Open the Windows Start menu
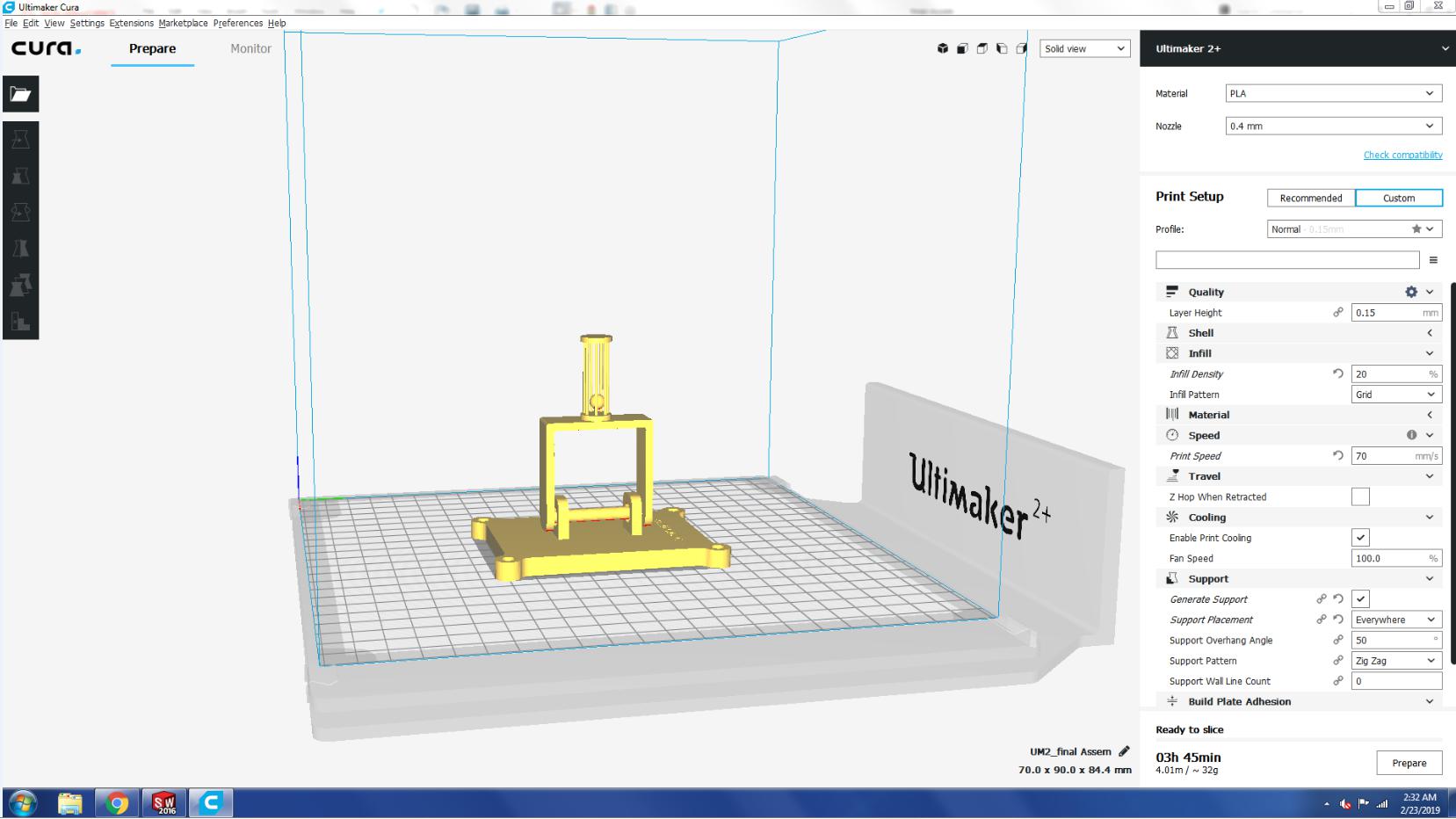 (22, 803)
